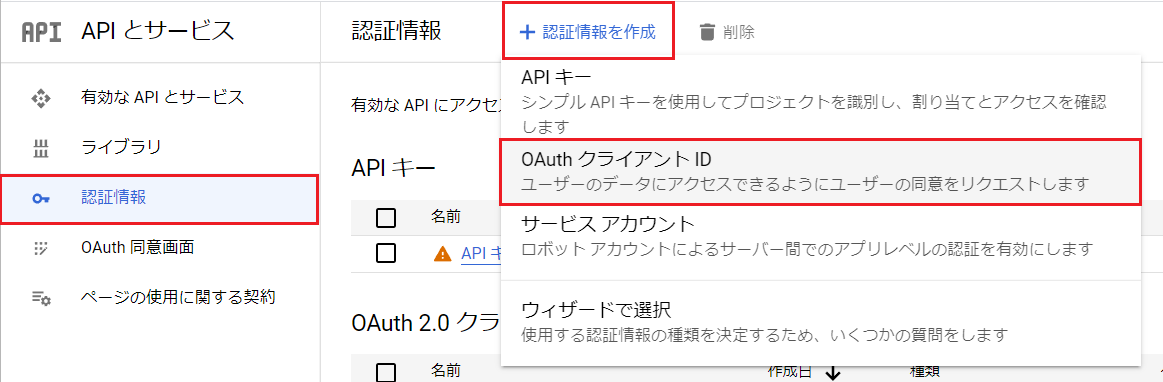
Task: Choose サービス アカウント from the dropdown
Action: pyautogui.click(x=820, y=236)
